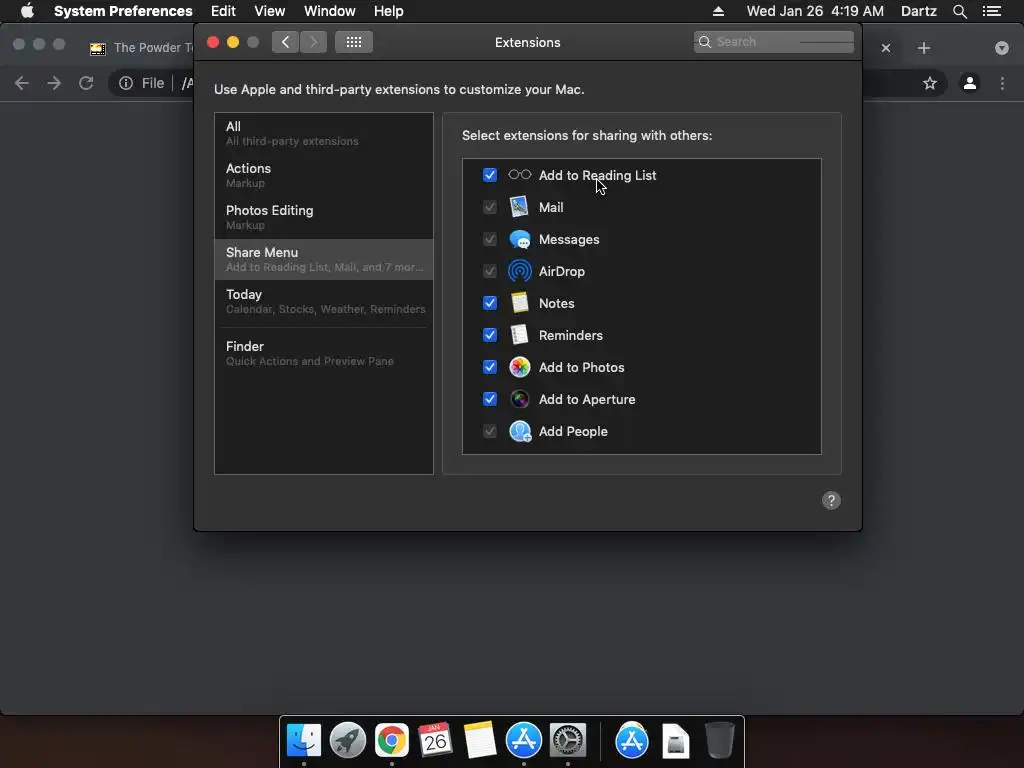Open Trash from the Dock
The height and width of the screenshot is (768, 1024).
(720, 741)
